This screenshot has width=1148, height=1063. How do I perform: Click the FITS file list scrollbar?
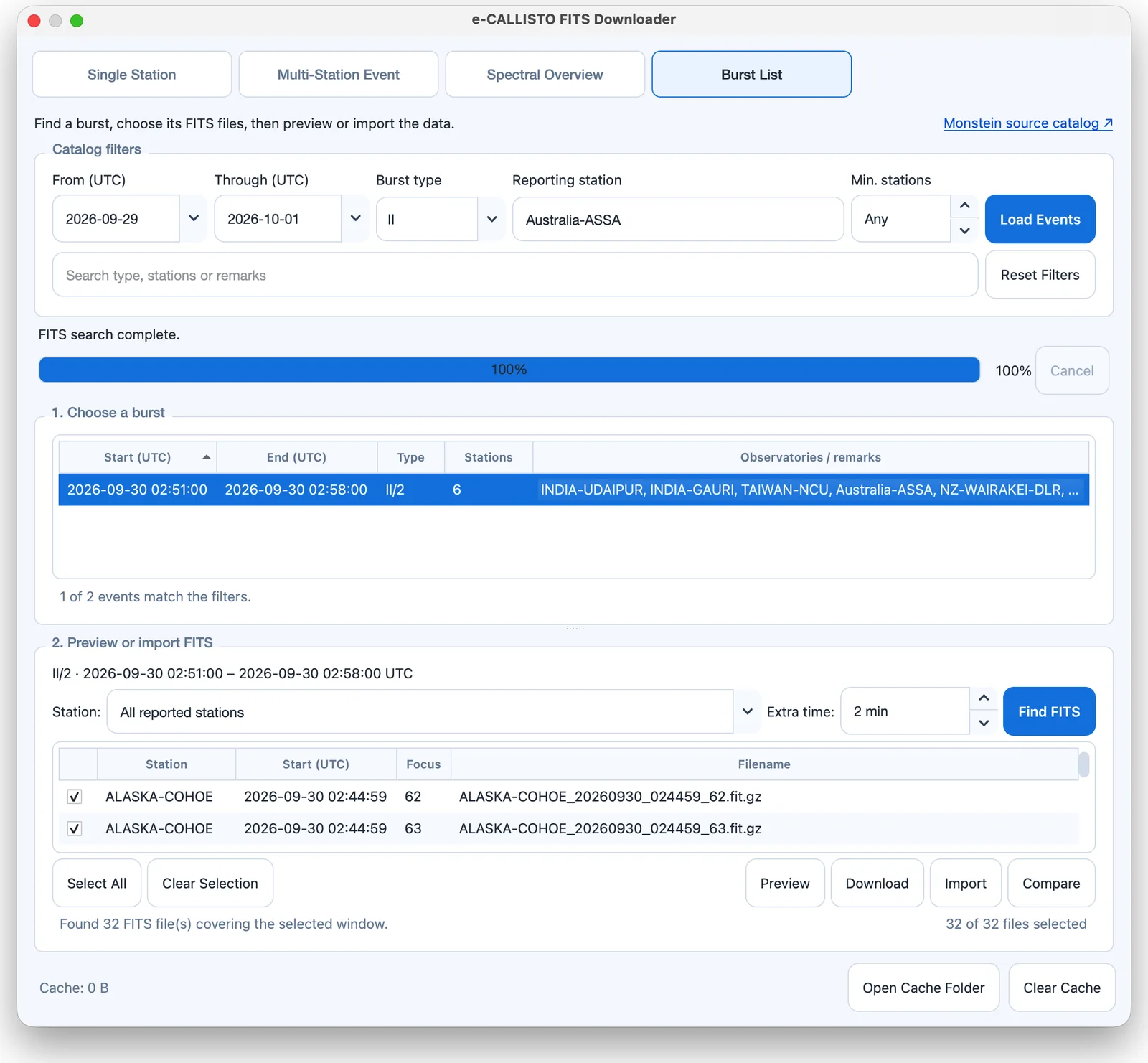1083,764
